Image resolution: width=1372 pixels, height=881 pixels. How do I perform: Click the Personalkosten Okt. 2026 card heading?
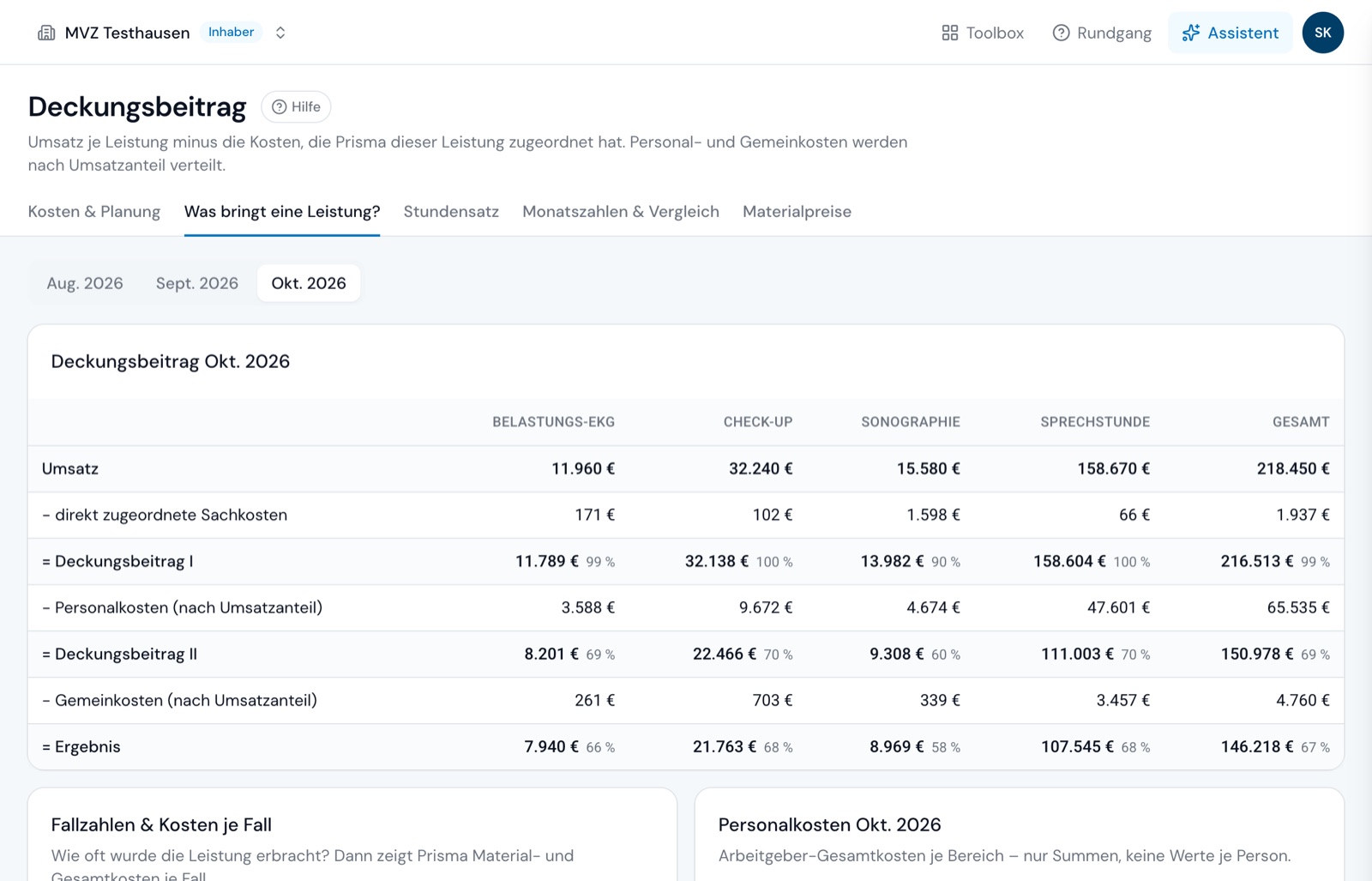click(829, 824)
